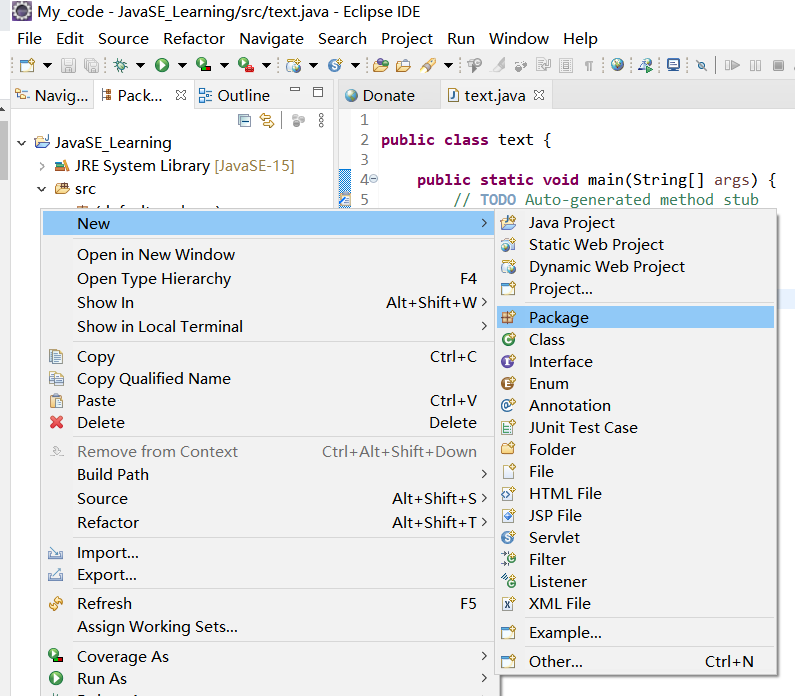This screenshot has width=795, height=696.
Task: Click the Resume debug toolbar icon
Action: pos(732,65)
